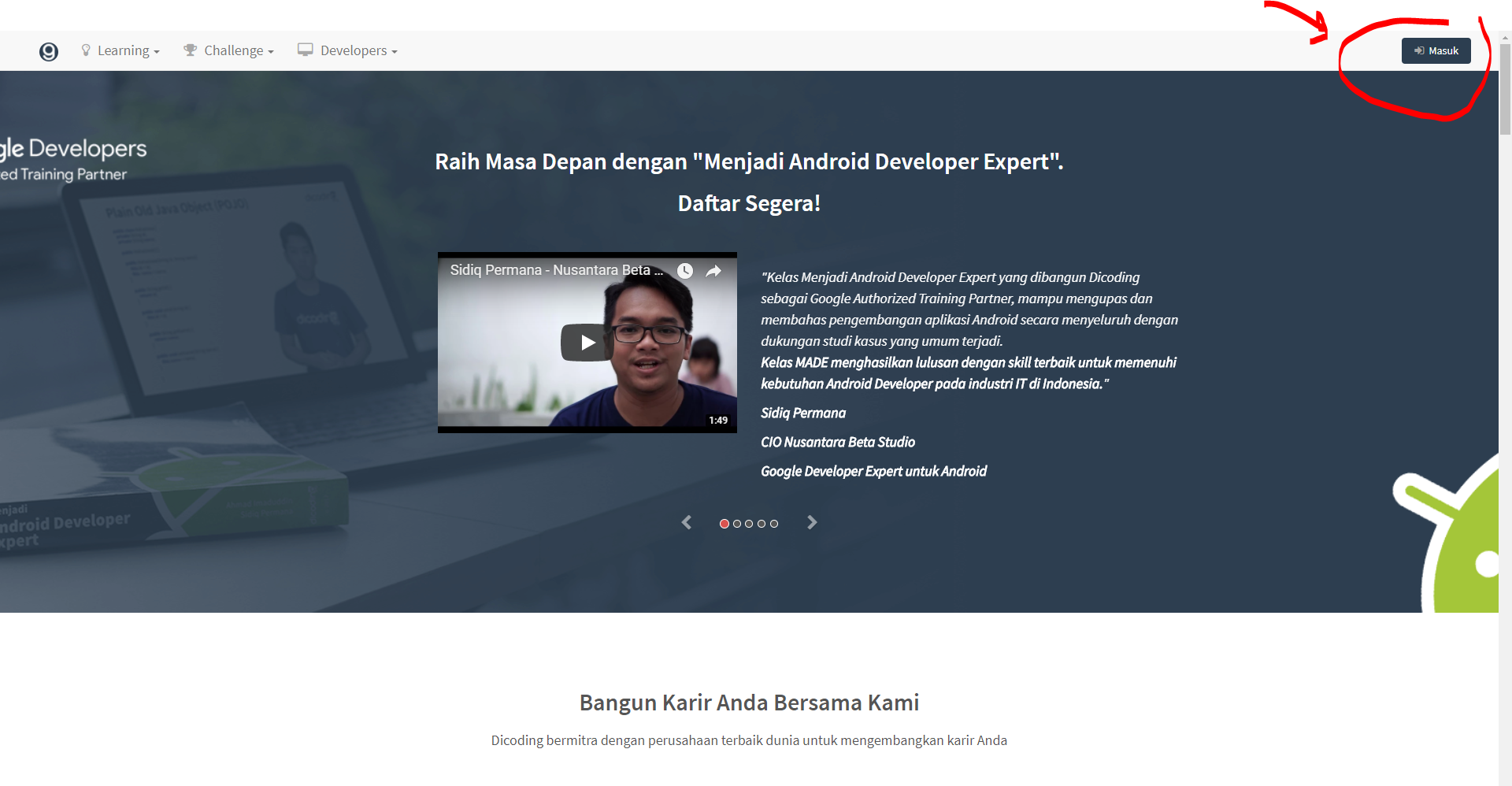The image size is (1512, 786).
Task: Click the page vertical scrollbar thumb
Action: click(x=1505, y=89)
